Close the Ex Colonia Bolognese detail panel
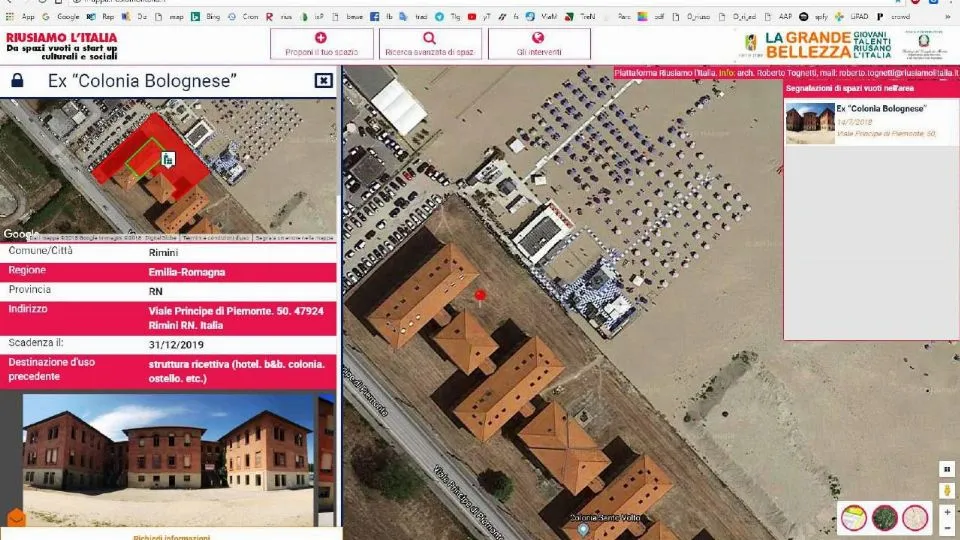The image size is (960, 540). point(323,80)
